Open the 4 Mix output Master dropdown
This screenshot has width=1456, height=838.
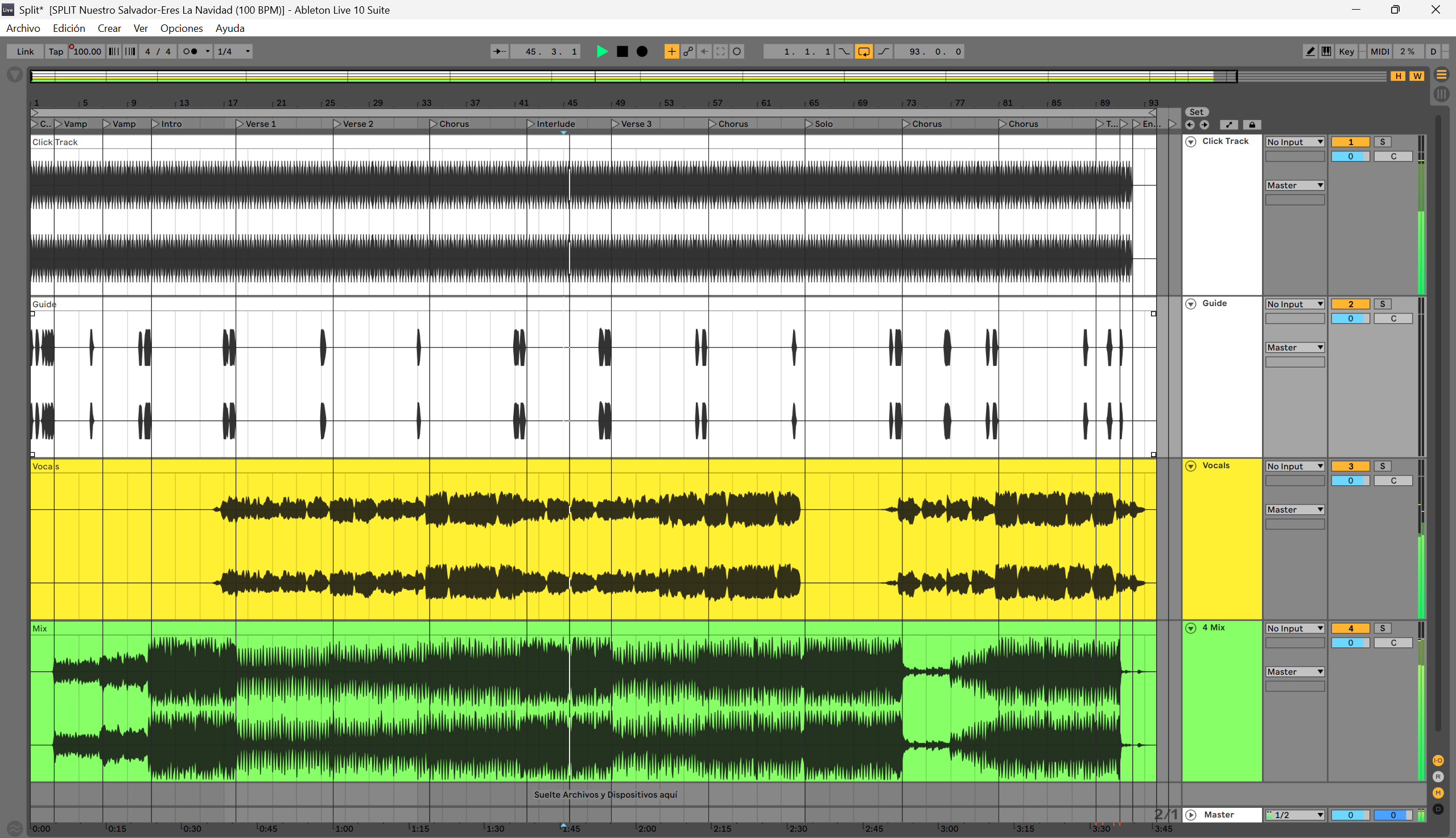[x=1294, y=672]
